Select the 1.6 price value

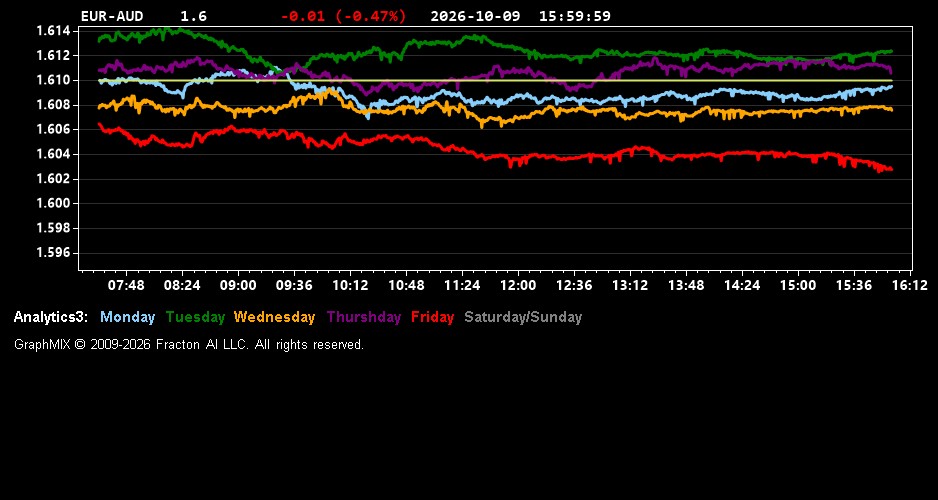coord(193,16)
